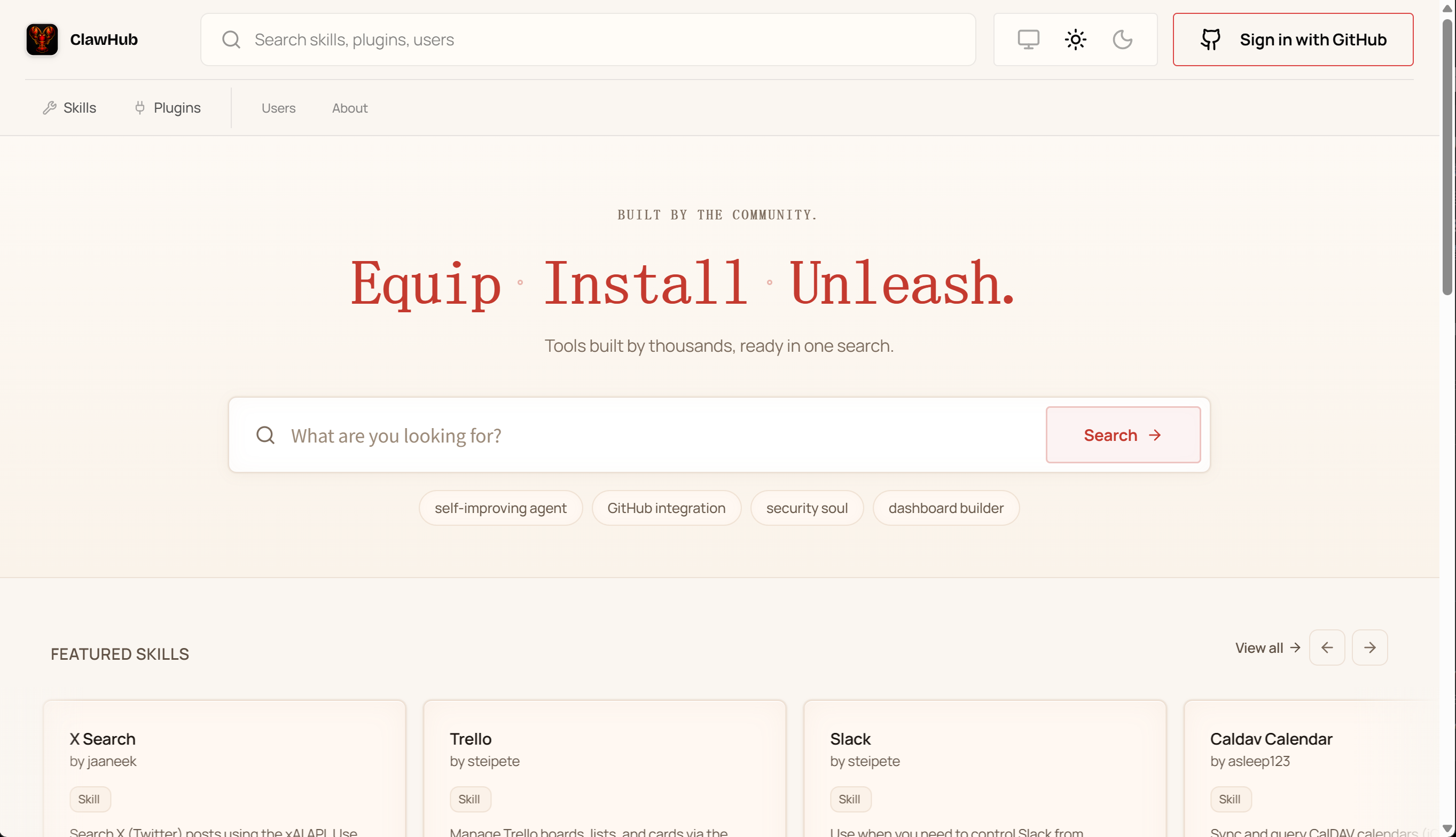Show previous featured skills with left arrow
The width and height of the screenshot is (1456, 837).
(1327, 648)
